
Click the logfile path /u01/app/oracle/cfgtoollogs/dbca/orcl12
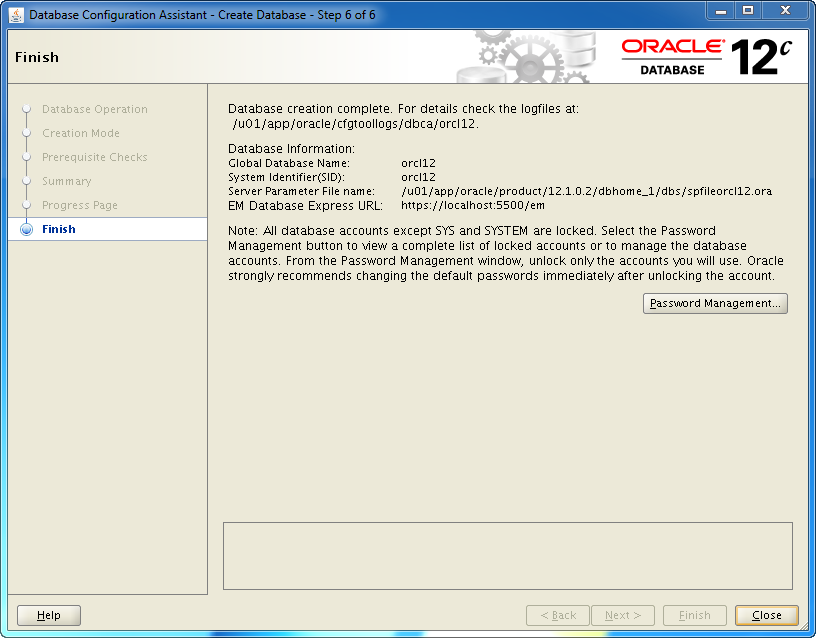tap(353, 124)
